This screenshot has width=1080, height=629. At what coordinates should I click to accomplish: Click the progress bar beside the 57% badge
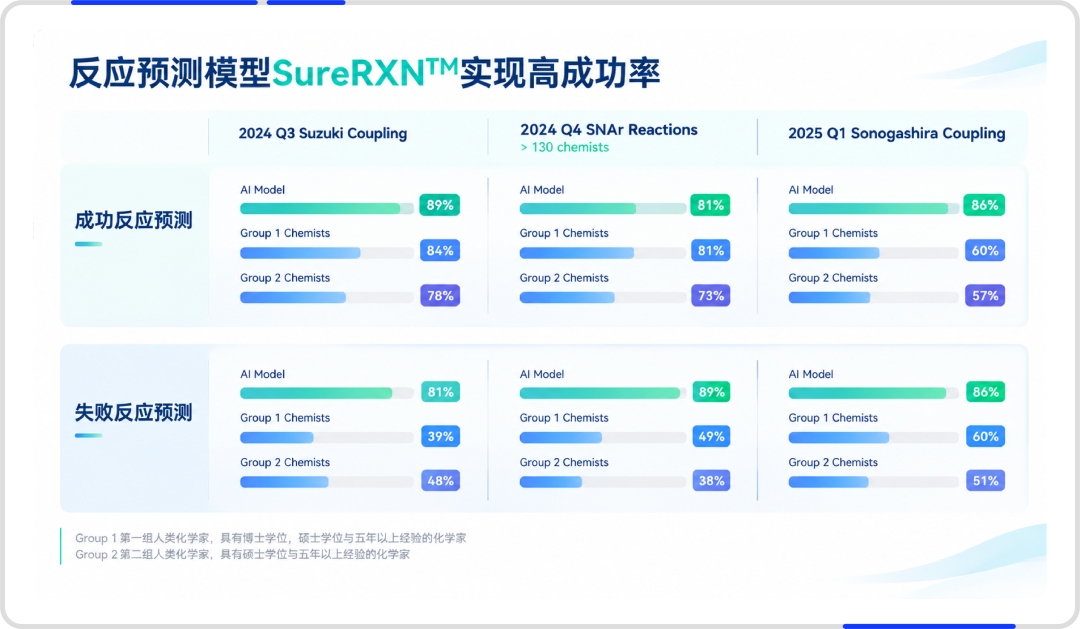873,298
